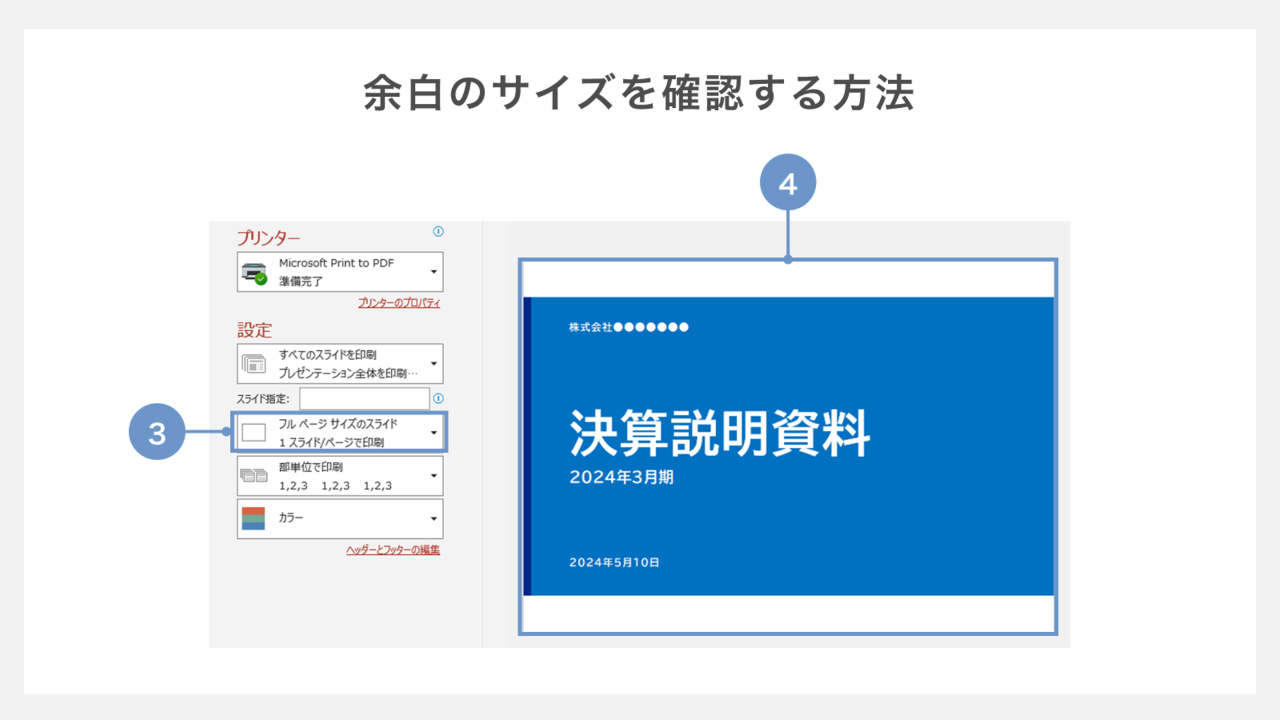Click the Microsoft Print to PDF printer icon
1280x720 pixels.
tap(255, 272)
